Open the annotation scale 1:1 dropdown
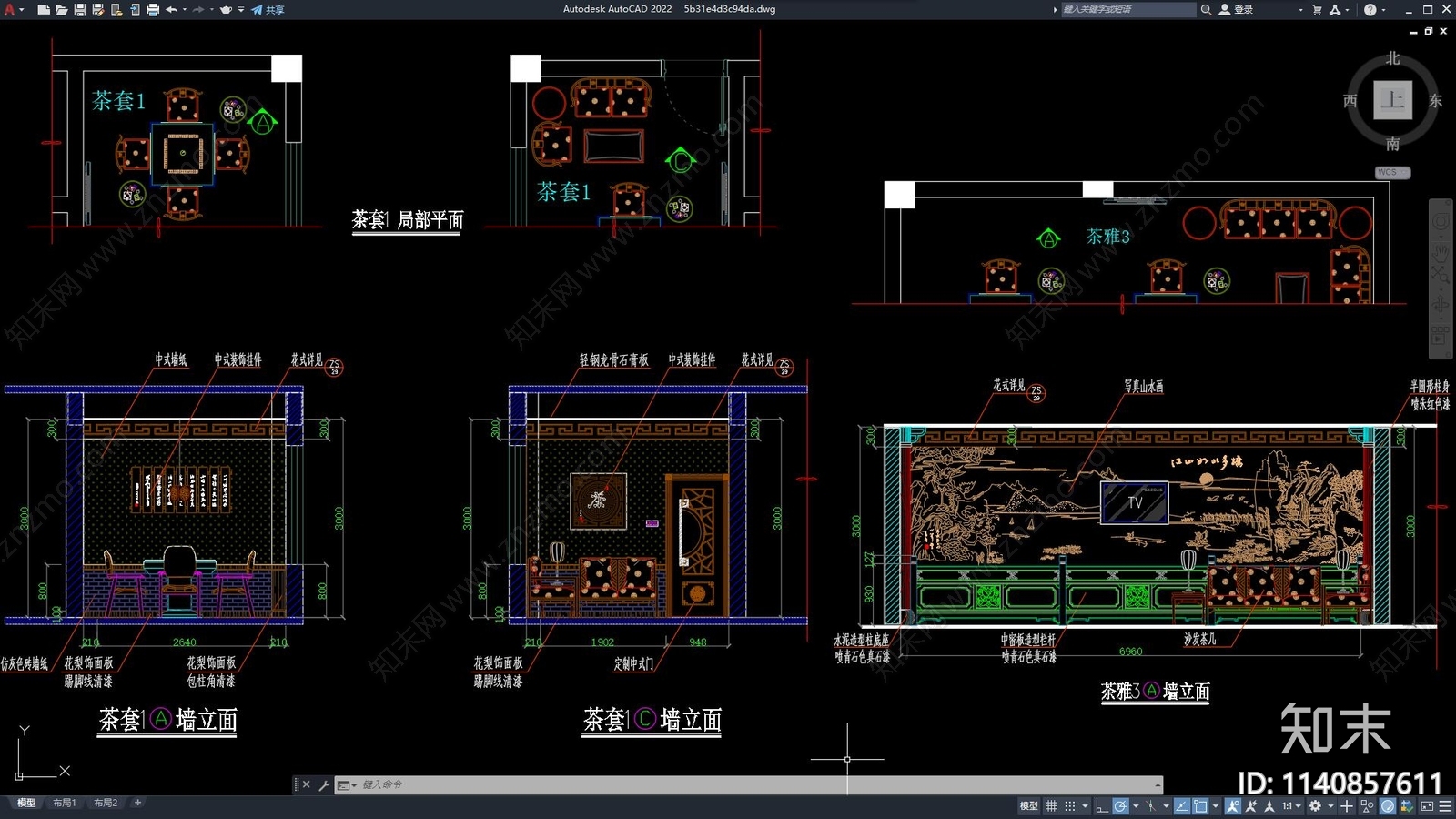This screenshot has width=1456, height=819. coord(1291,806)
